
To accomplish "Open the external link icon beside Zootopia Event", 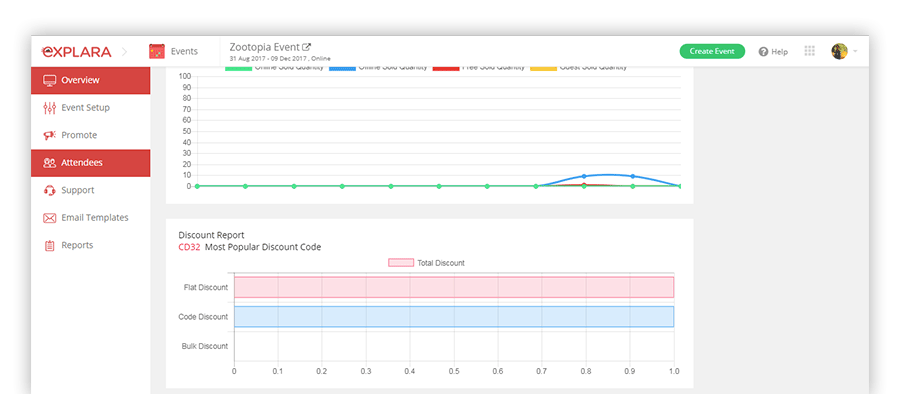I will tap(307, 47).
